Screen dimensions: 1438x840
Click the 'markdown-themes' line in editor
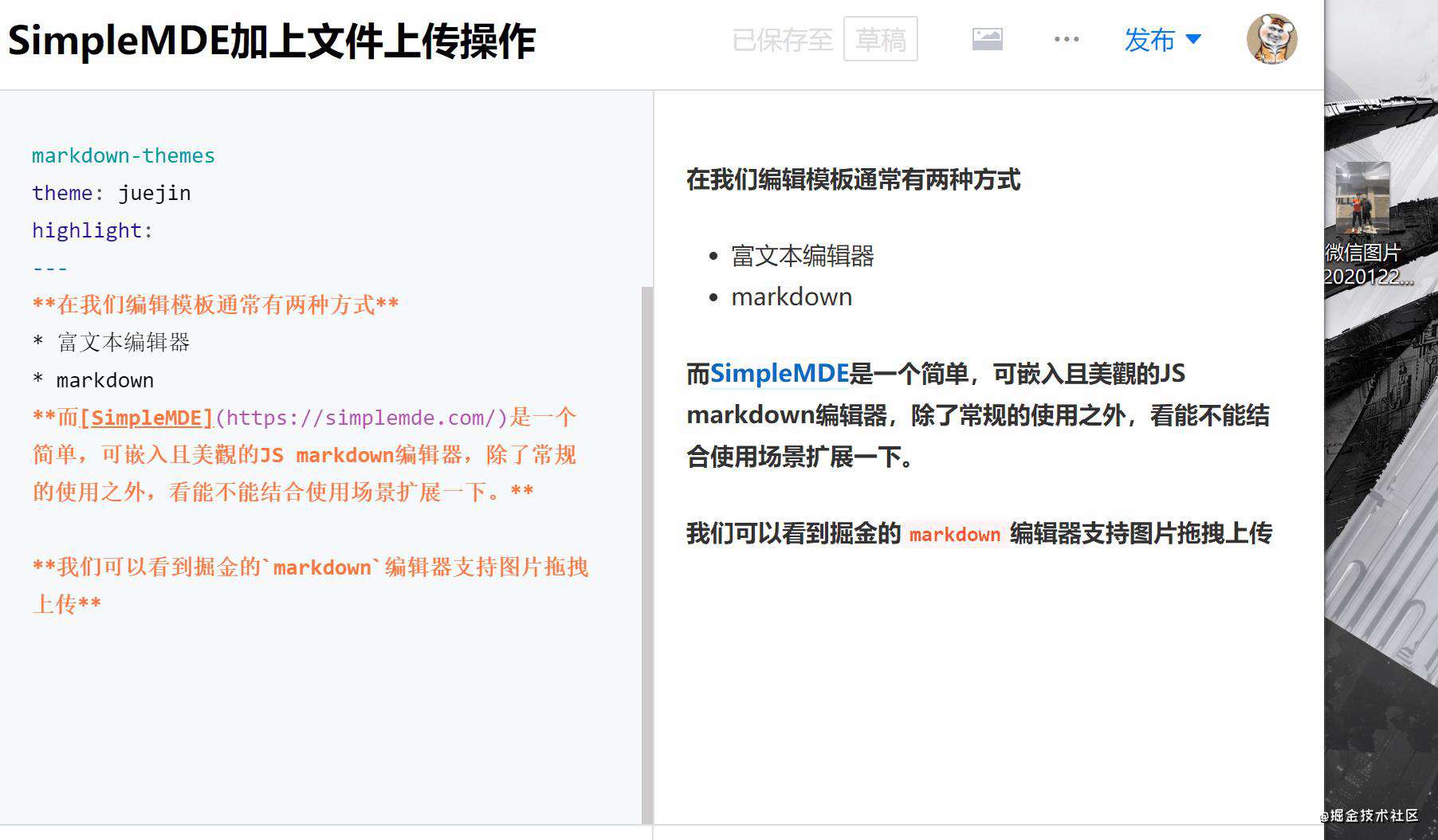(124, 155)
